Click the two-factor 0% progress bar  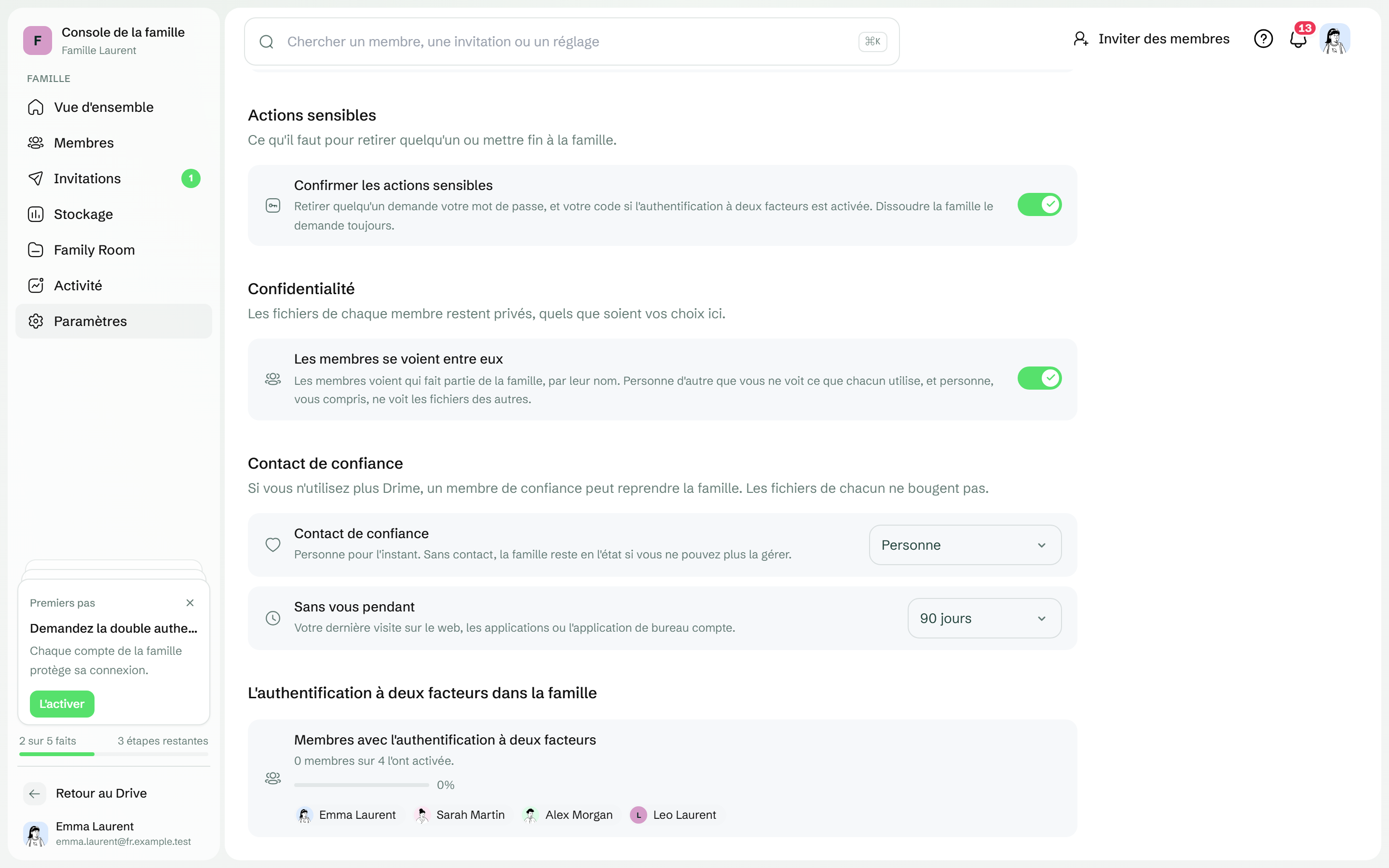(362, 785)
